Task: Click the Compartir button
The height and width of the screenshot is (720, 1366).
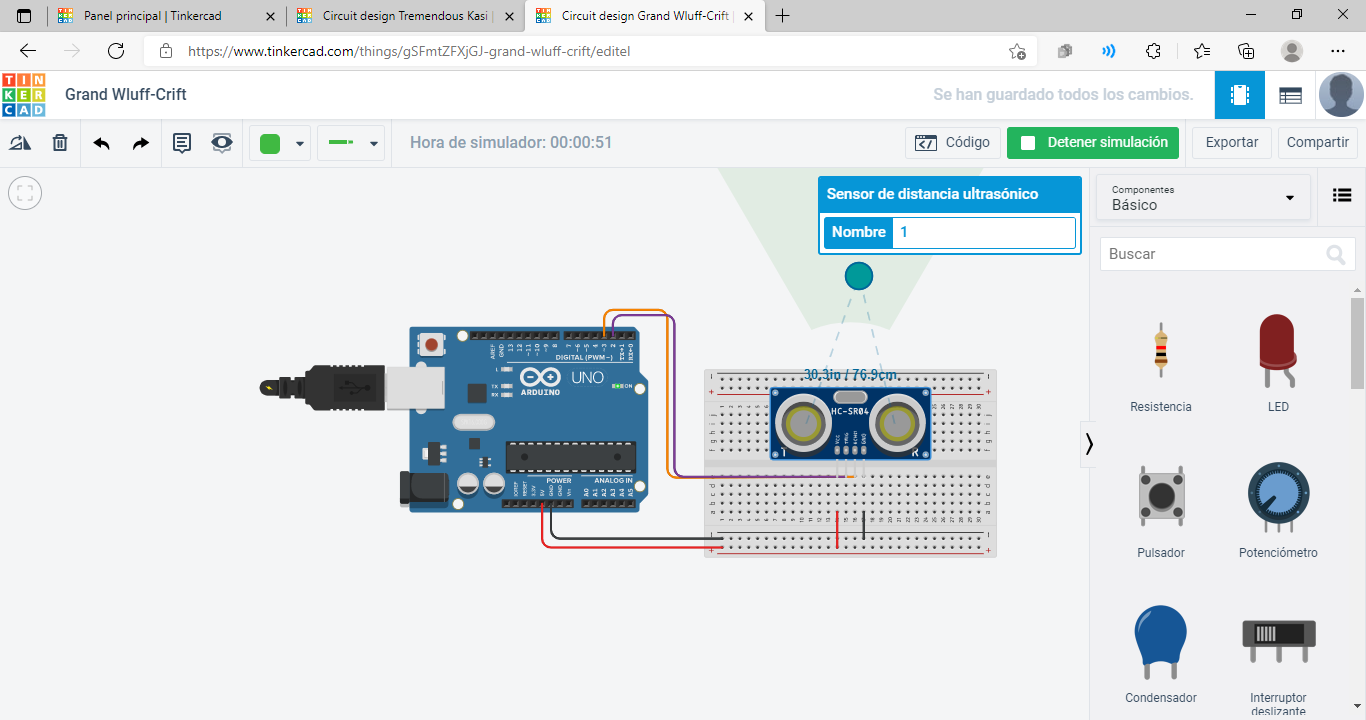Action: 1318,143
